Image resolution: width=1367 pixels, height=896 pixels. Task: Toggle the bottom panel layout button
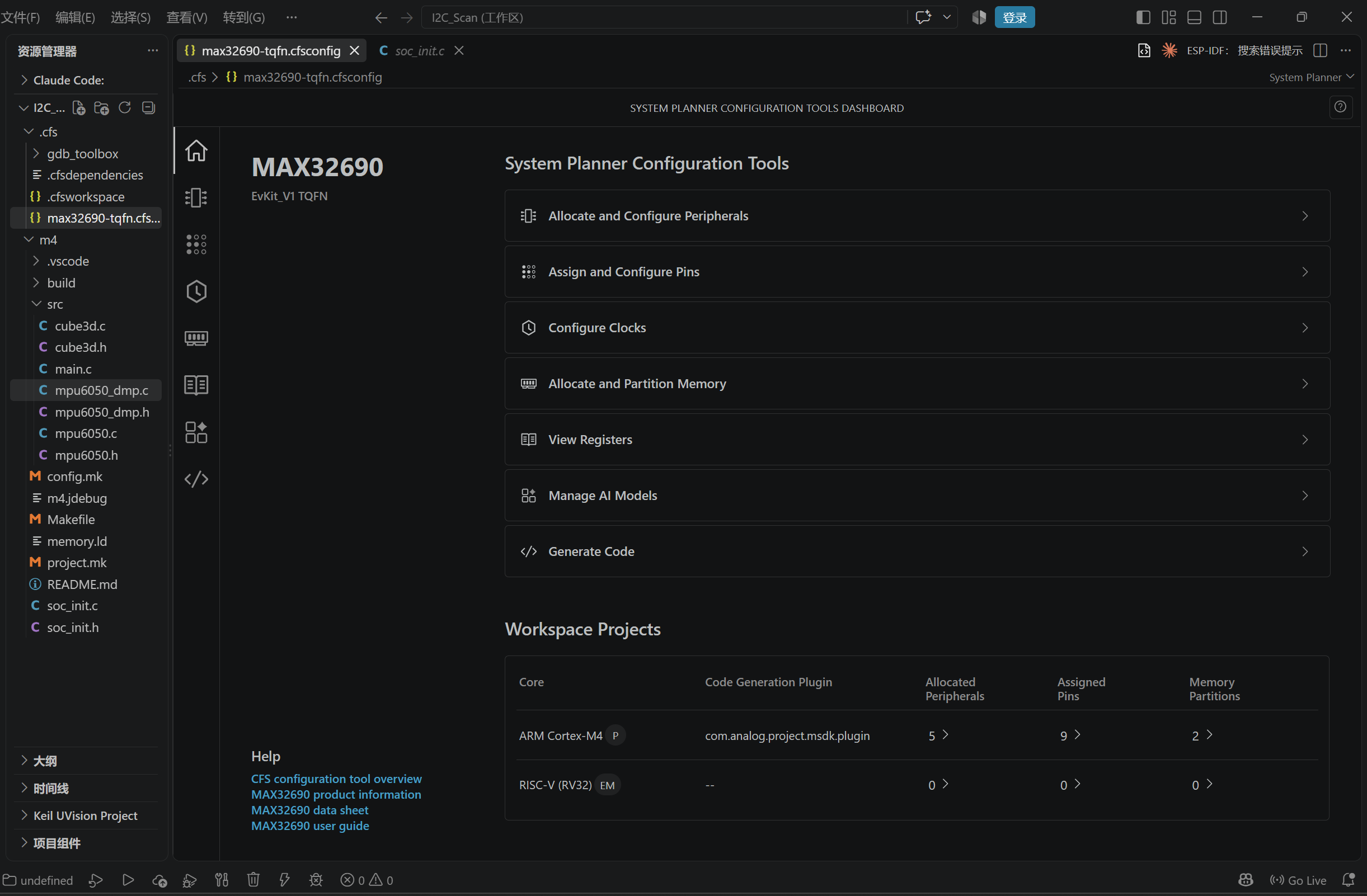(1194, 17)
